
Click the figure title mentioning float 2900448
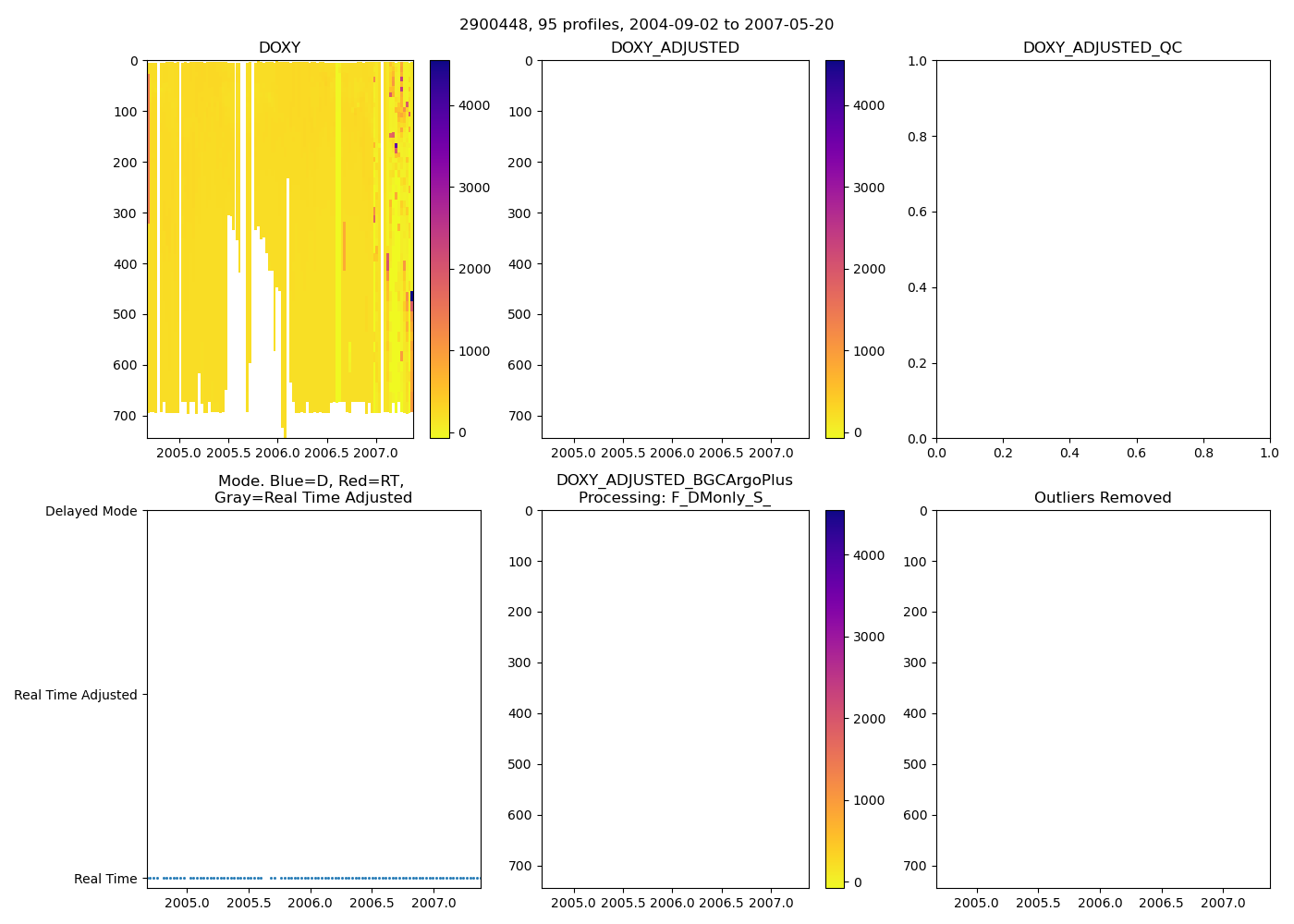pos(646,25)
